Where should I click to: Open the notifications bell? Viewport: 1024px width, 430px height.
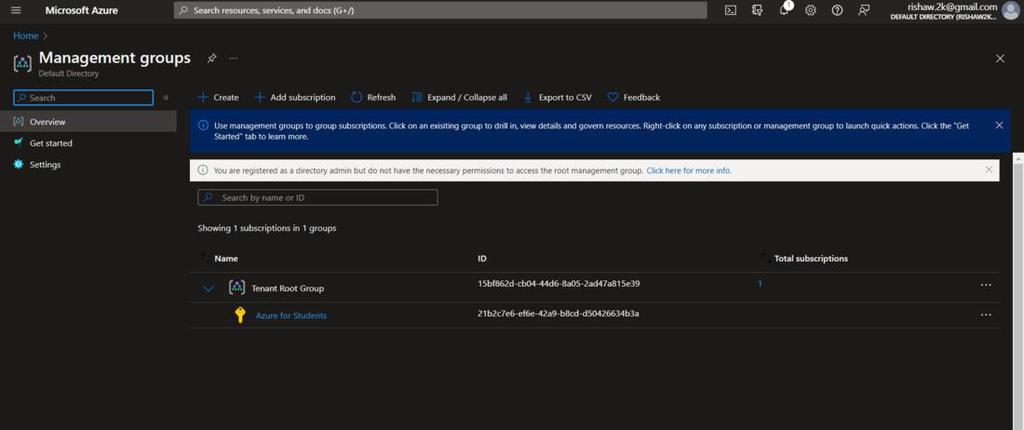(x=784, y=10)
